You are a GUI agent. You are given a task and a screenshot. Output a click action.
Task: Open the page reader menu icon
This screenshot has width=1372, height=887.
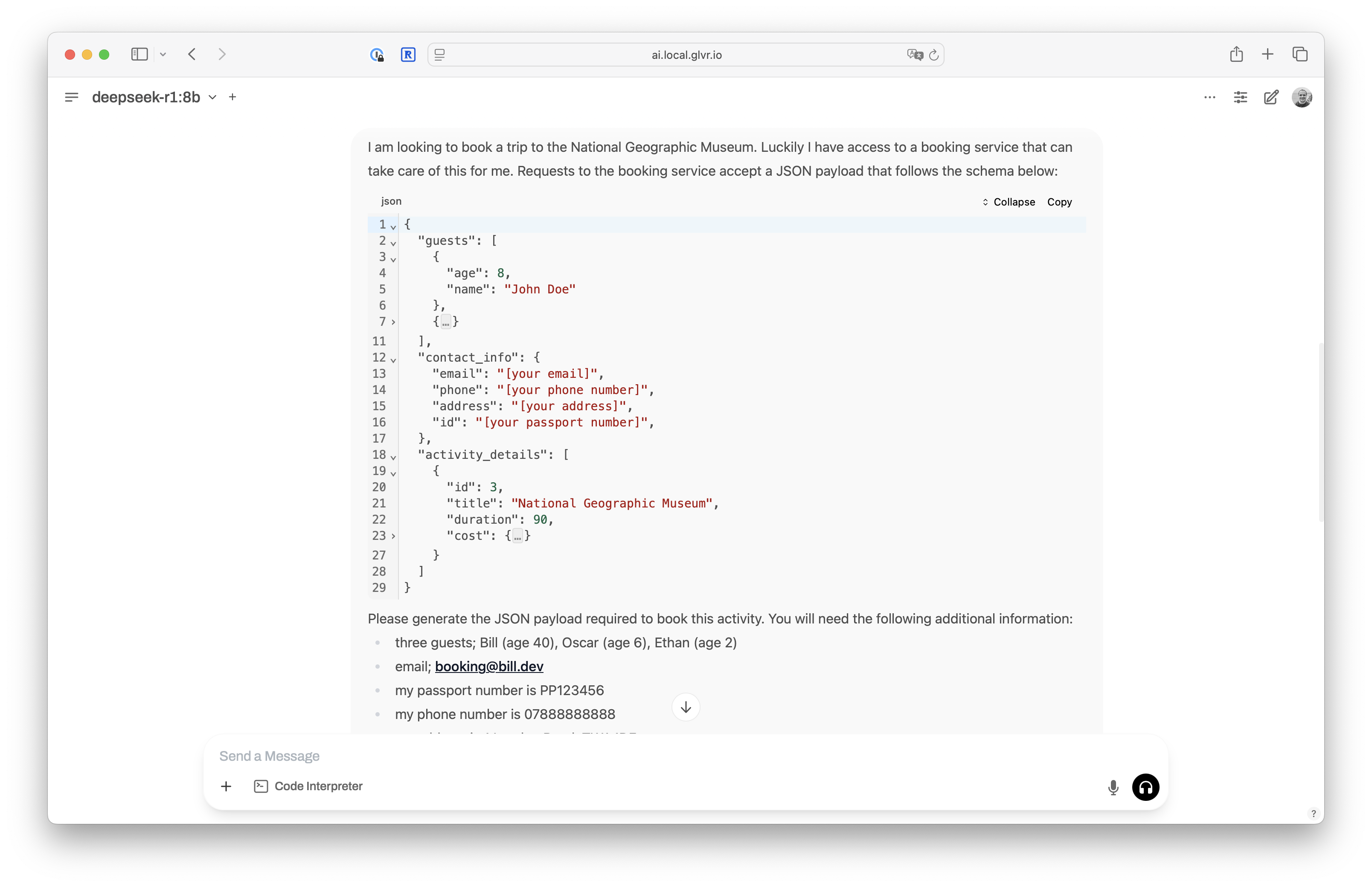440,55
